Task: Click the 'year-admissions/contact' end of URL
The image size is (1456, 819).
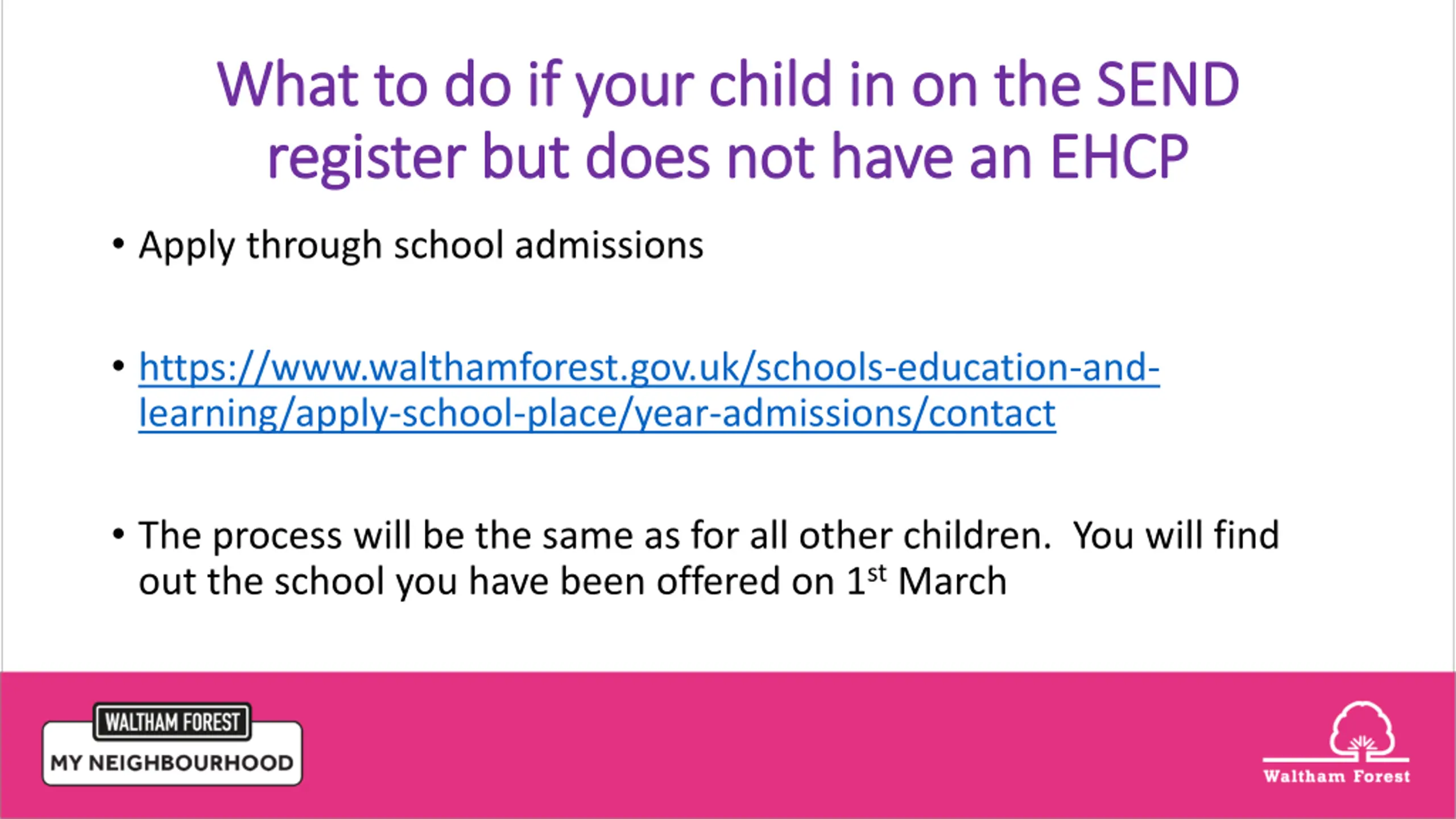Action: 845,413
